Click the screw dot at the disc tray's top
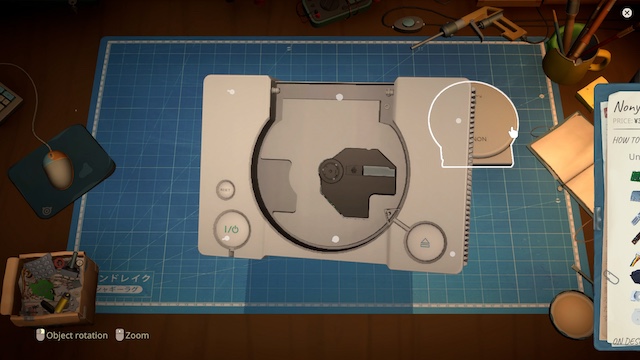 [339, 97]
